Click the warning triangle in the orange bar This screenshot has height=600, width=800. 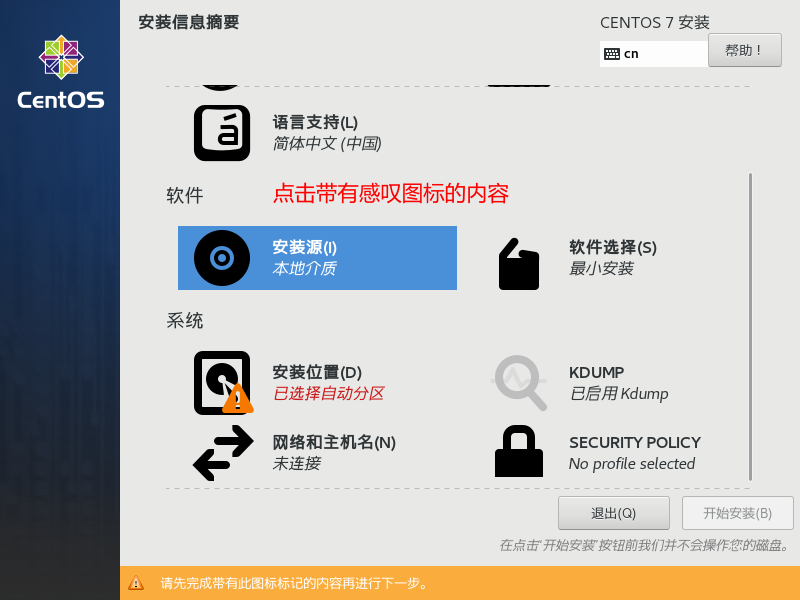pyautogui.click(x=136, y=583)
